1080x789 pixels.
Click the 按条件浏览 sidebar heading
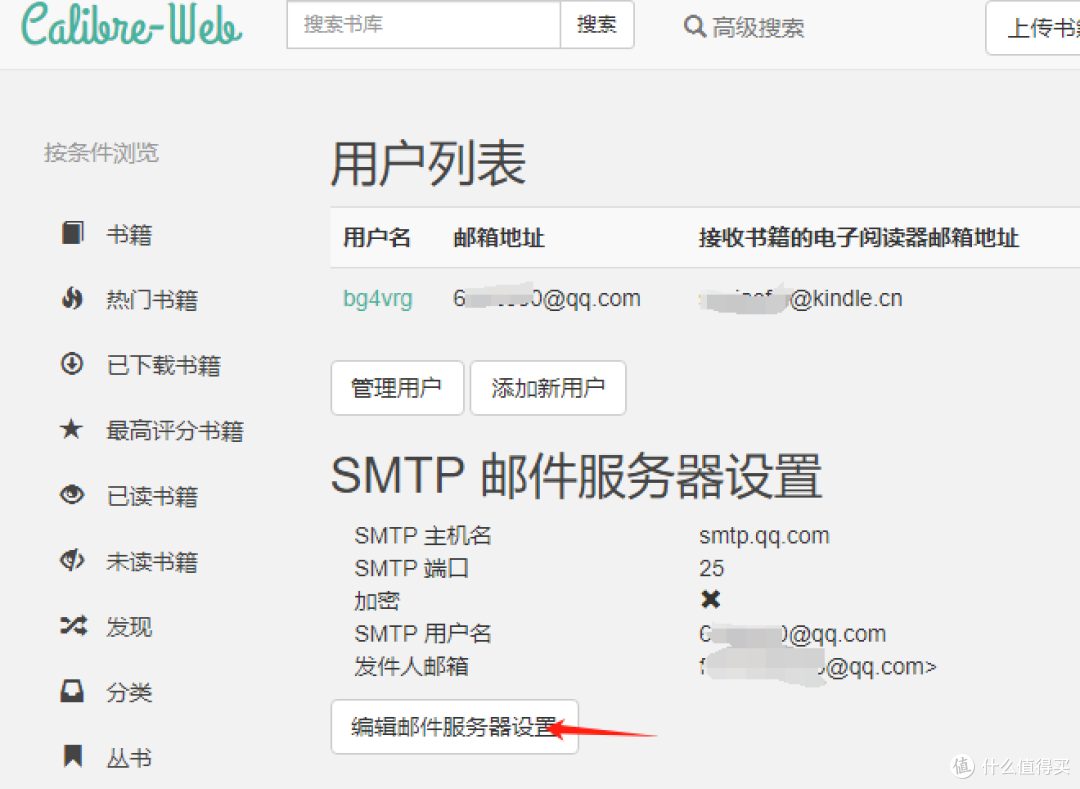point(101,152)
